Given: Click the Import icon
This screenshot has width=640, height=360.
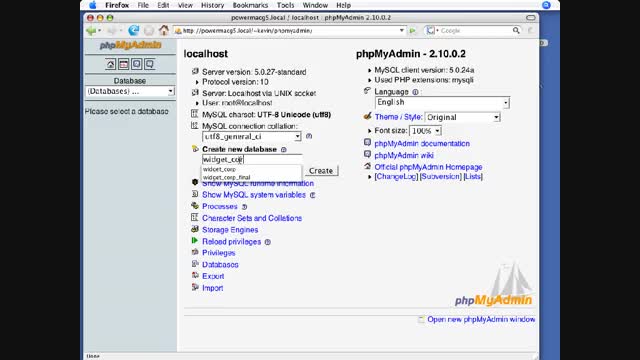Looking at the screenshot, I should coord(195,287).
